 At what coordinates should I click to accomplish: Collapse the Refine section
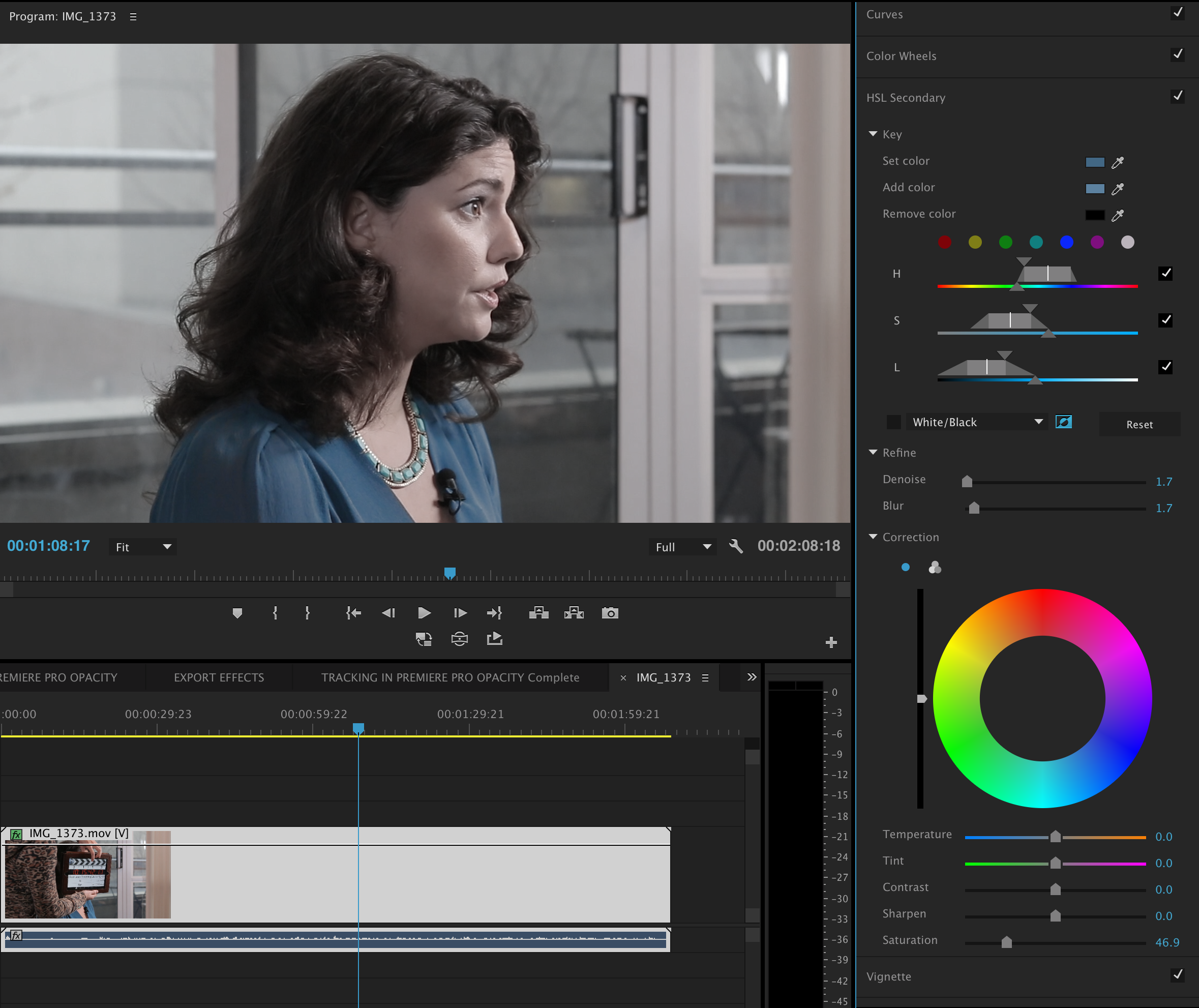(873, 453)
